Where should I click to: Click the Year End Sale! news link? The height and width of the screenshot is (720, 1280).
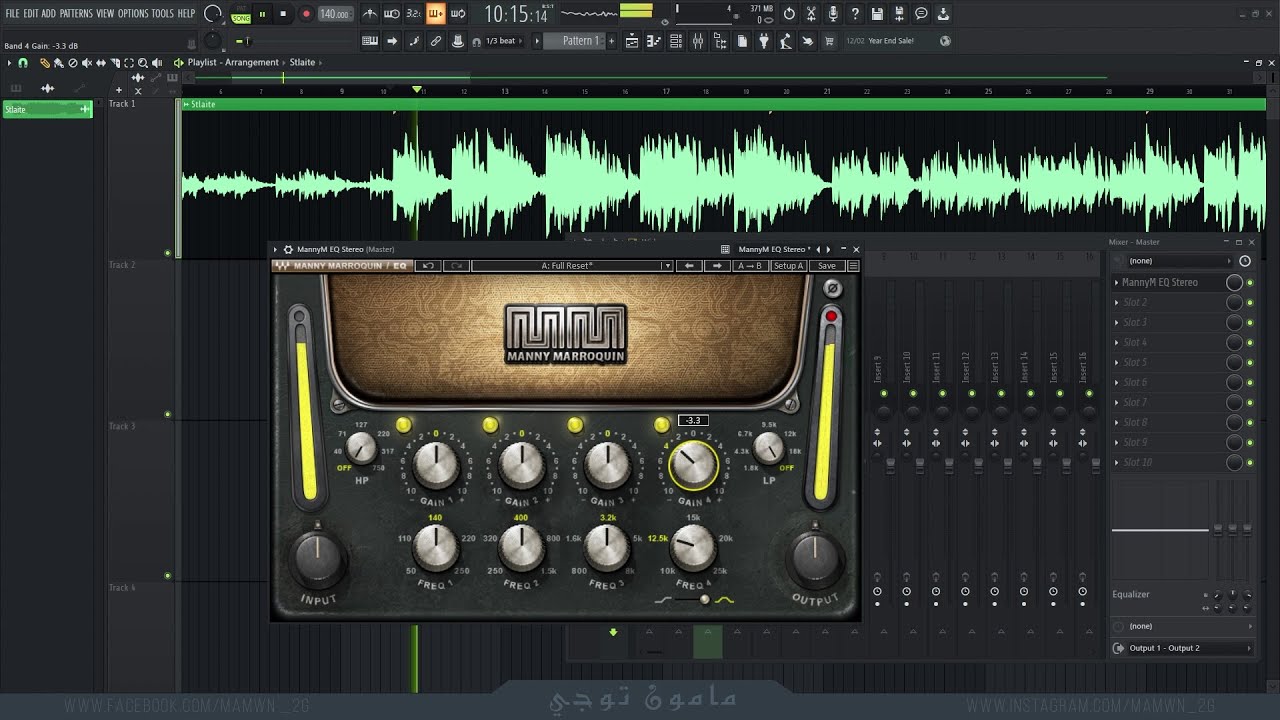[891, 41]
